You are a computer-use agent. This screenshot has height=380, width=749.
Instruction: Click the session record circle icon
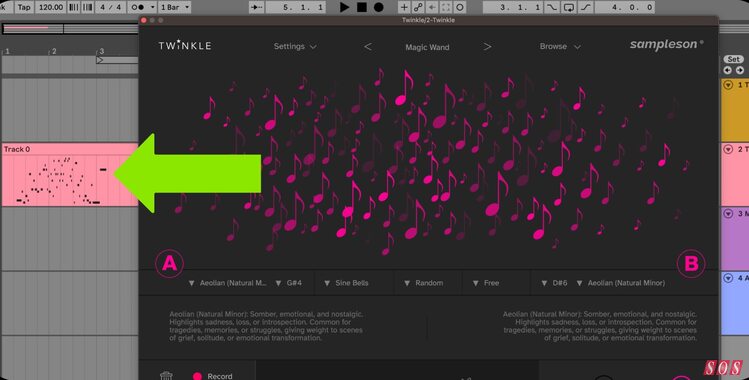pos(460,7)
